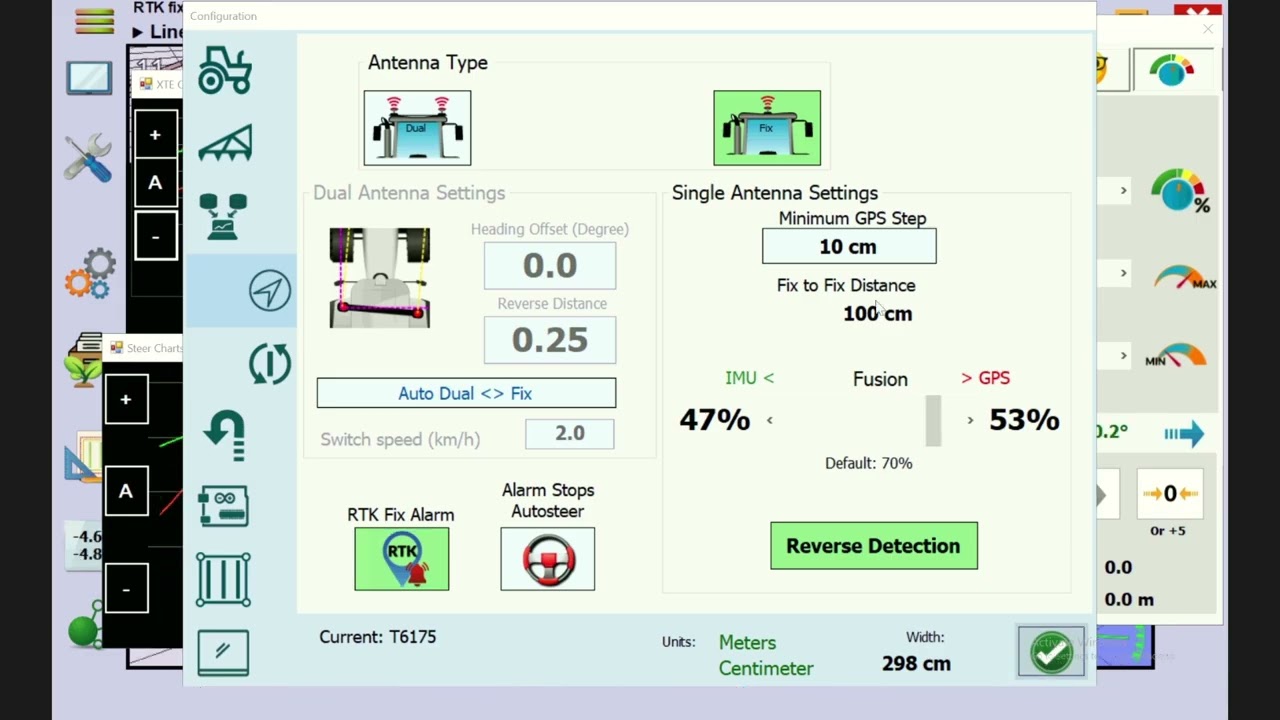Click the plant field icon in main window
Image resolution: width=1280 pixels, height=720 pixels.
[x=83, y=361]
